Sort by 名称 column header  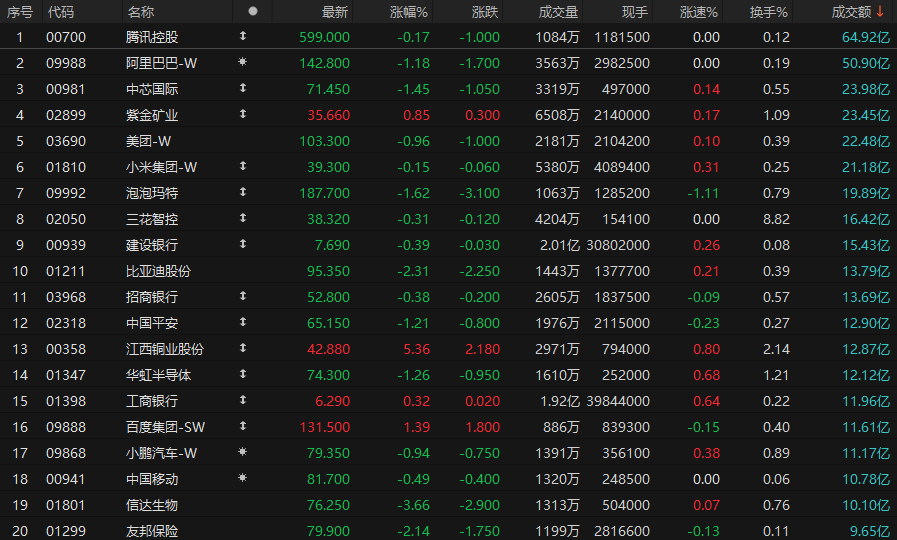click(141, 12)
